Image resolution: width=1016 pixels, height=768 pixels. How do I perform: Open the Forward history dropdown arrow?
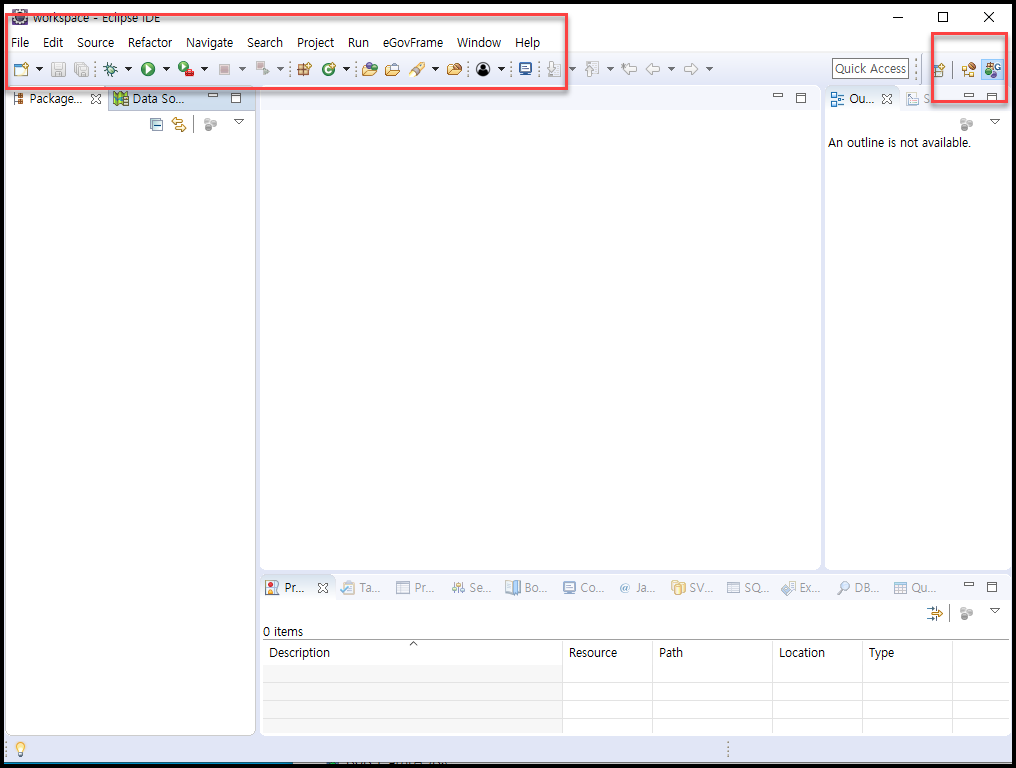coord(709,69)
